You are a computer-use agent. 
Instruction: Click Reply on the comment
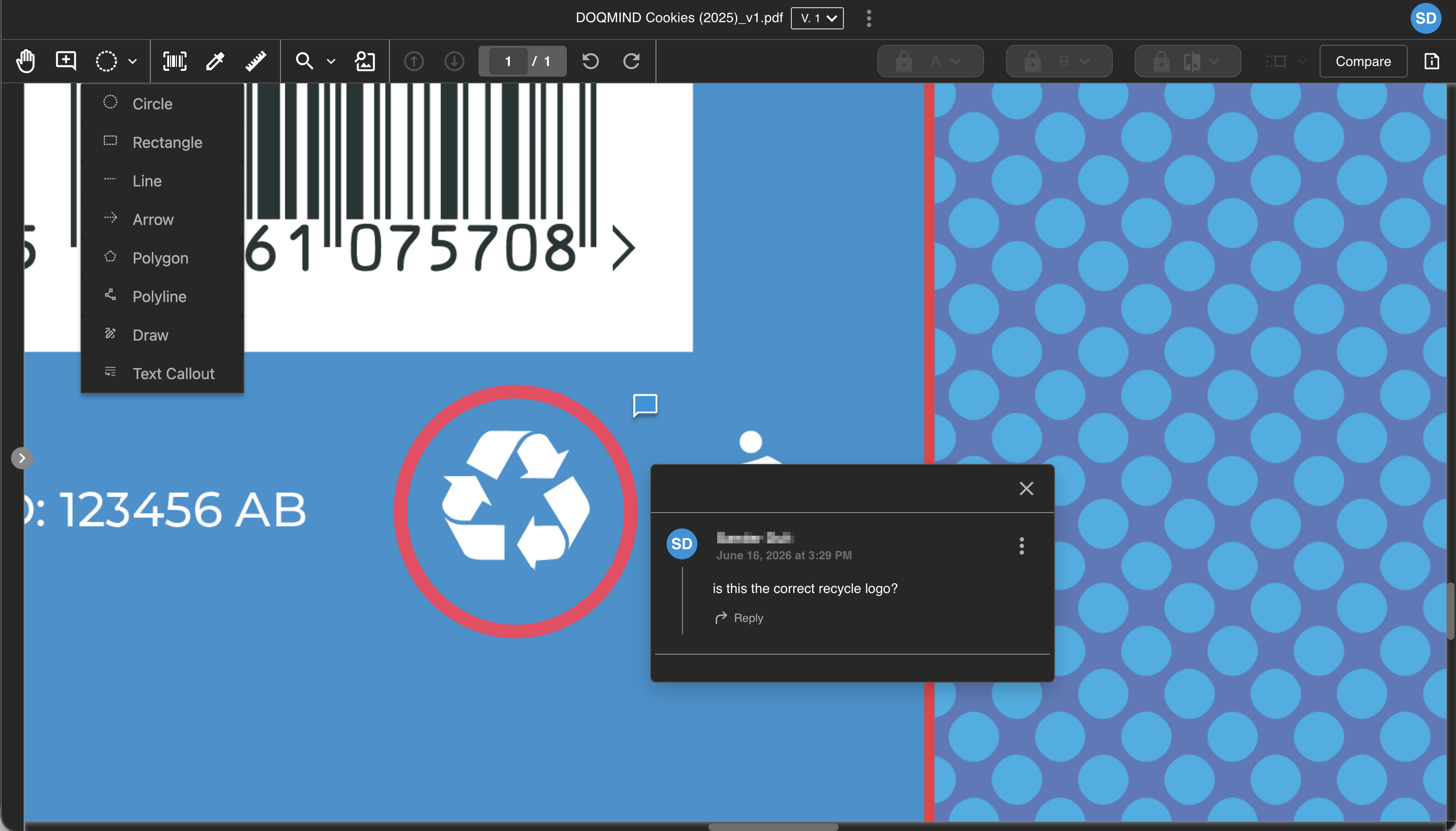[739, 618]
